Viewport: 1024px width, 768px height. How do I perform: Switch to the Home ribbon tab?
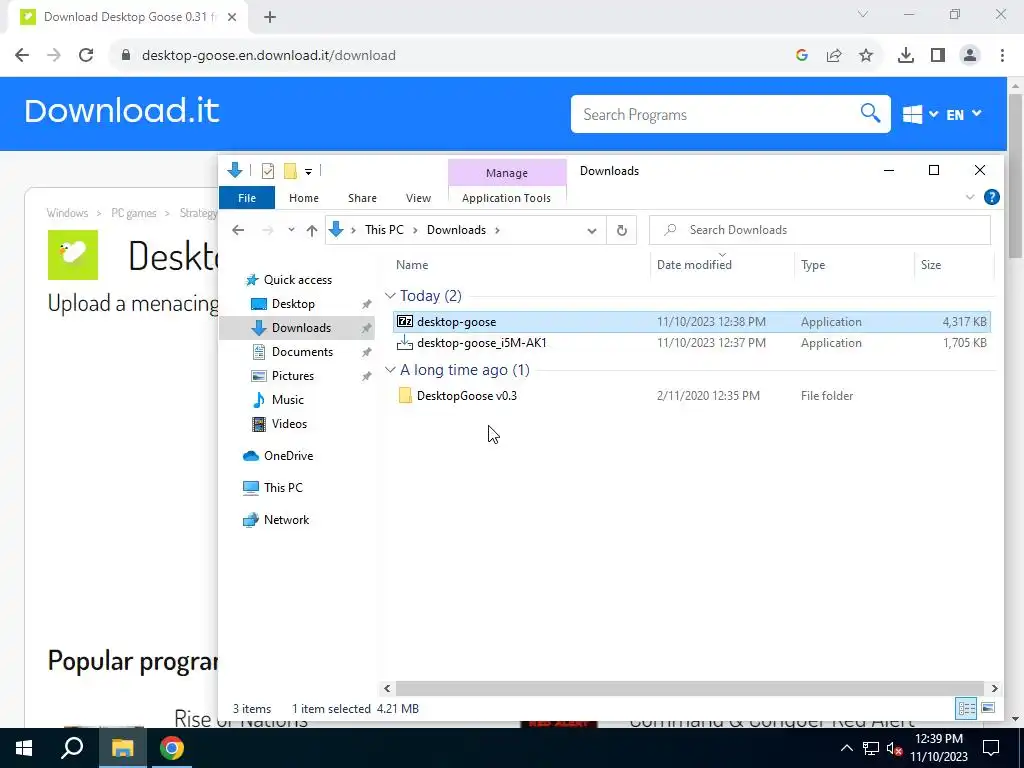tap(304, 198)
